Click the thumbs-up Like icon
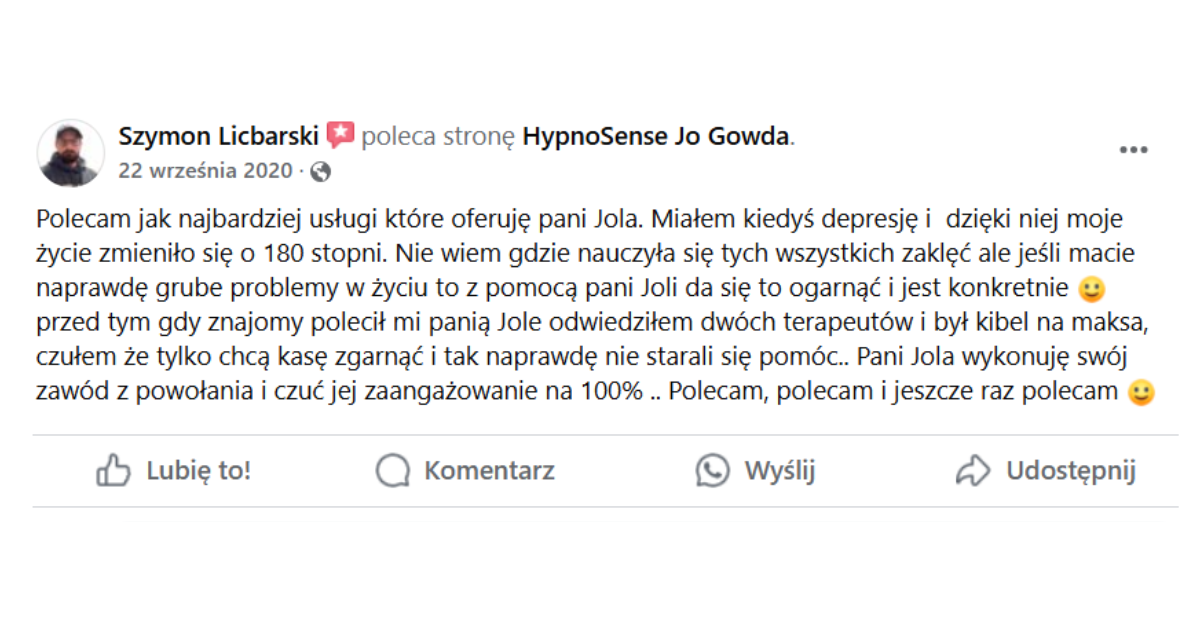This screenshot has width=1200, height=630. point(113,471)
